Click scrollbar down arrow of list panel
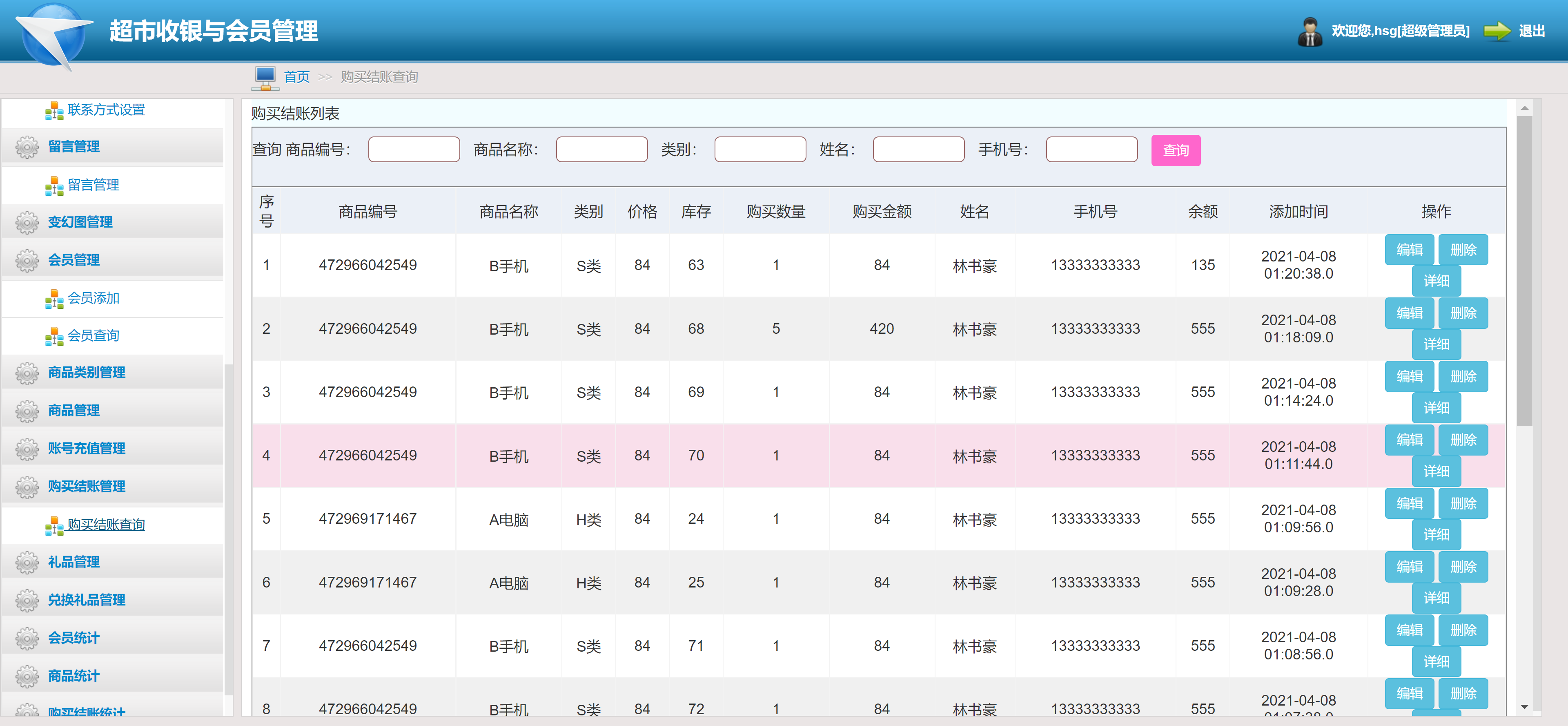The height and width of the screenshot is (726, 1568). 1524,706
